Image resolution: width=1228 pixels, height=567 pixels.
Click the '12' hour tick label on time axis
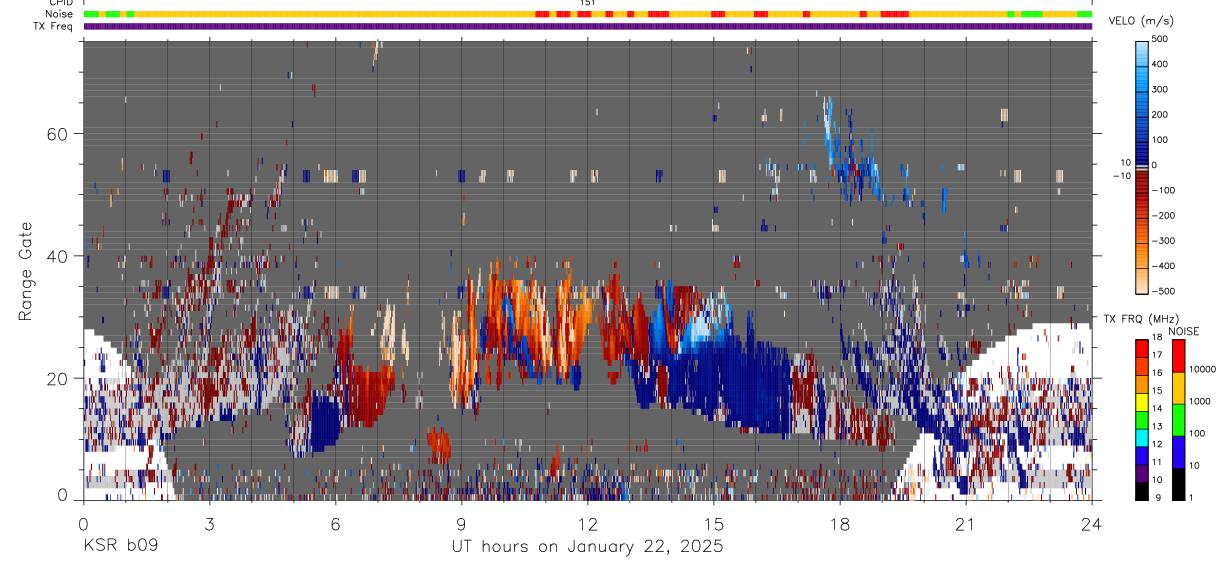pos(587,525)
